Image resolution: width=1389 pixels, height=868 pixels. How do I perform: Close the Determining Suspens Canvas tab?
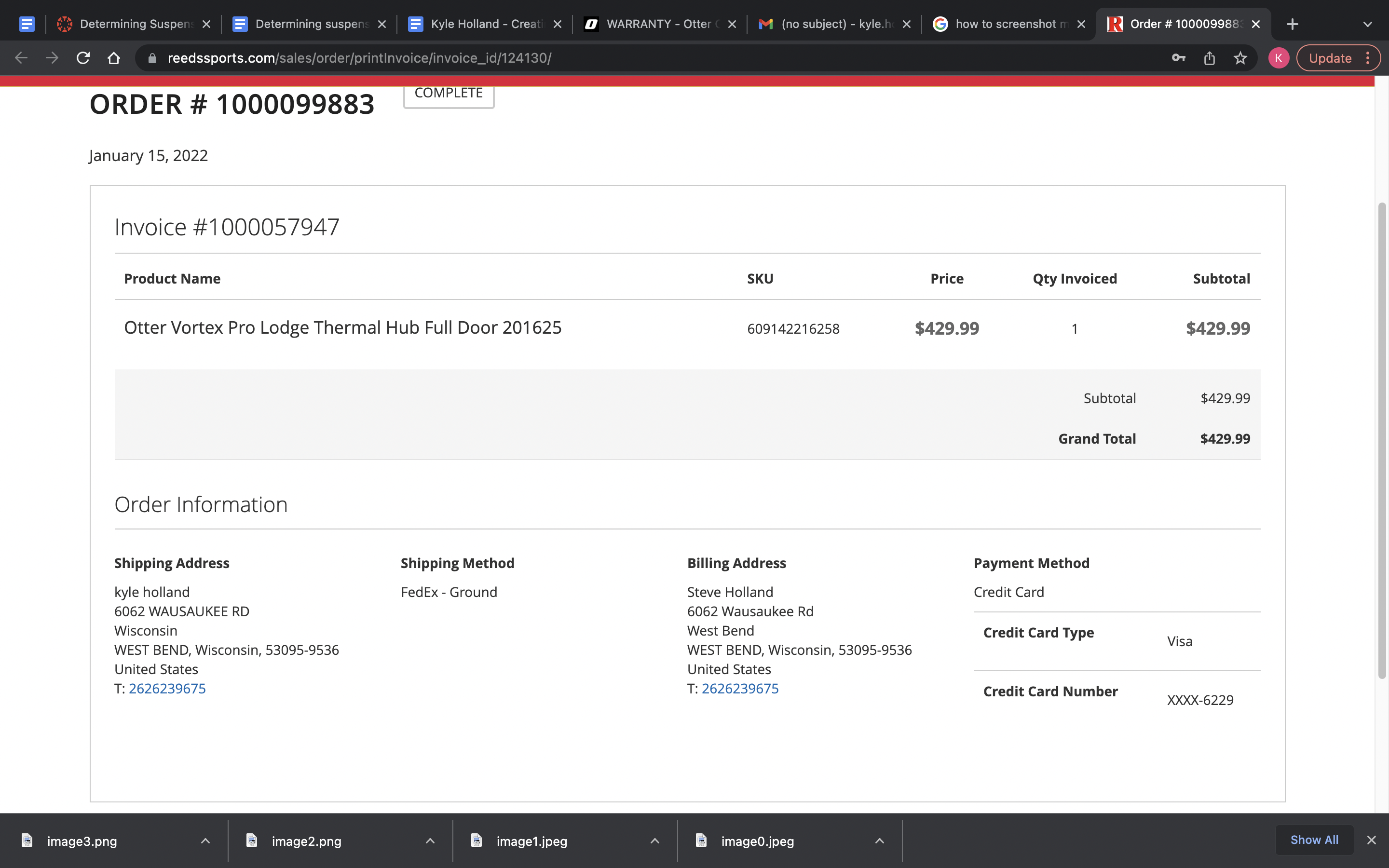point(206,24)
